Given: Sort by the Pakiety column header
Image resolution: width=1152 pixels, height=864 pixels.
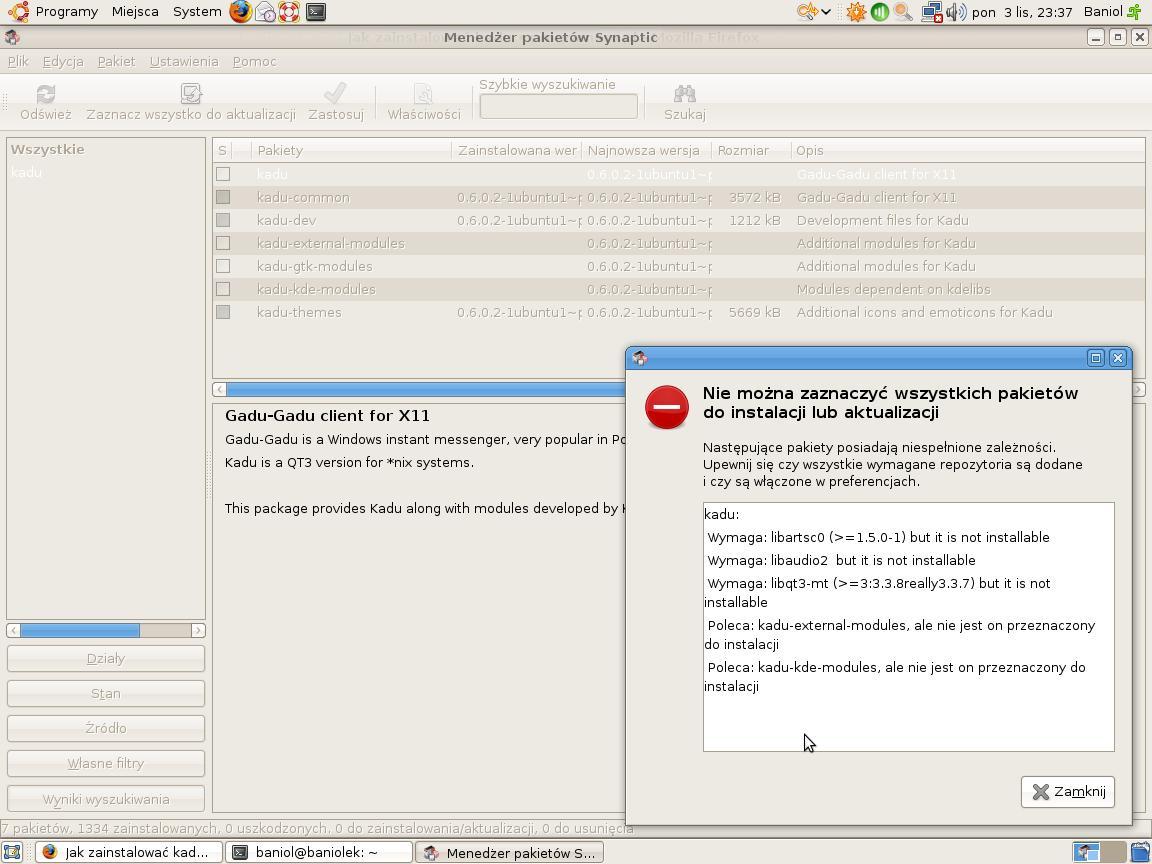Looking at the screenshot, I should tap(351, 151).
